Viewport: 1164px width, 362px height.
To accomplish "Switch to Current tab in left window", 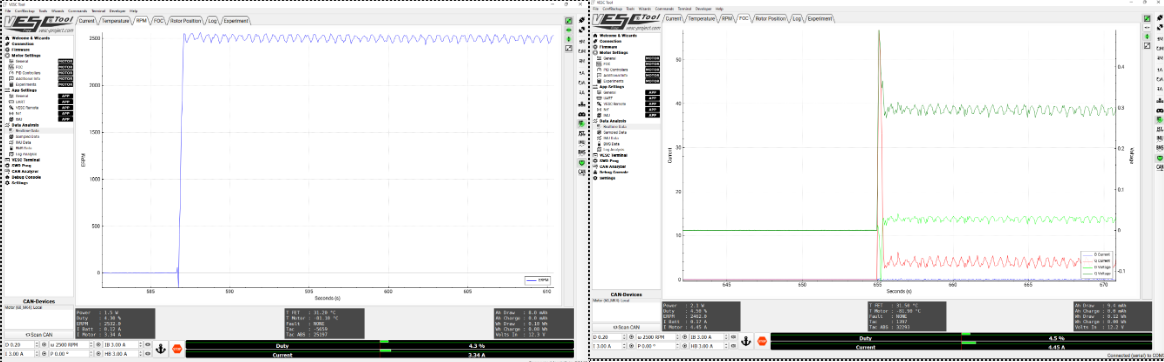I will (x=87, y=21).
